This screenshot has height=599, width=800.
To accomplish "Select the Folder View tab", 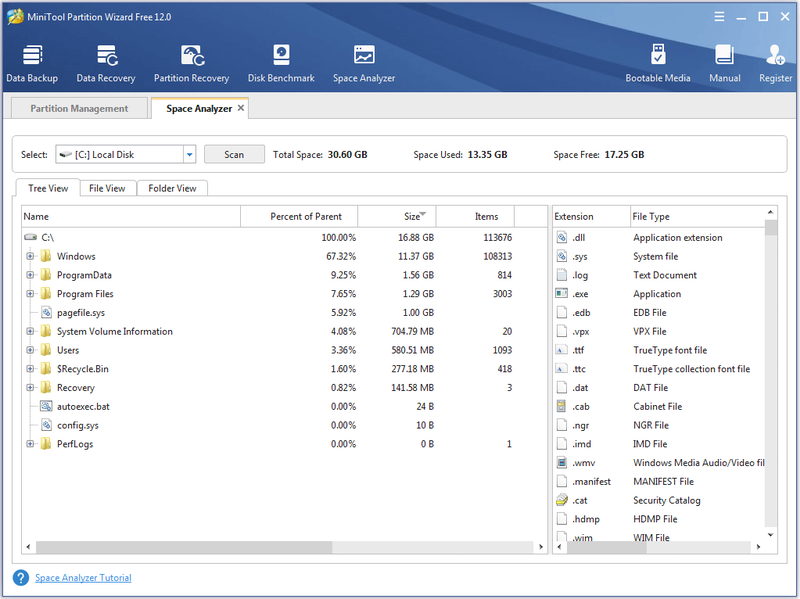I will coord(172,188).
